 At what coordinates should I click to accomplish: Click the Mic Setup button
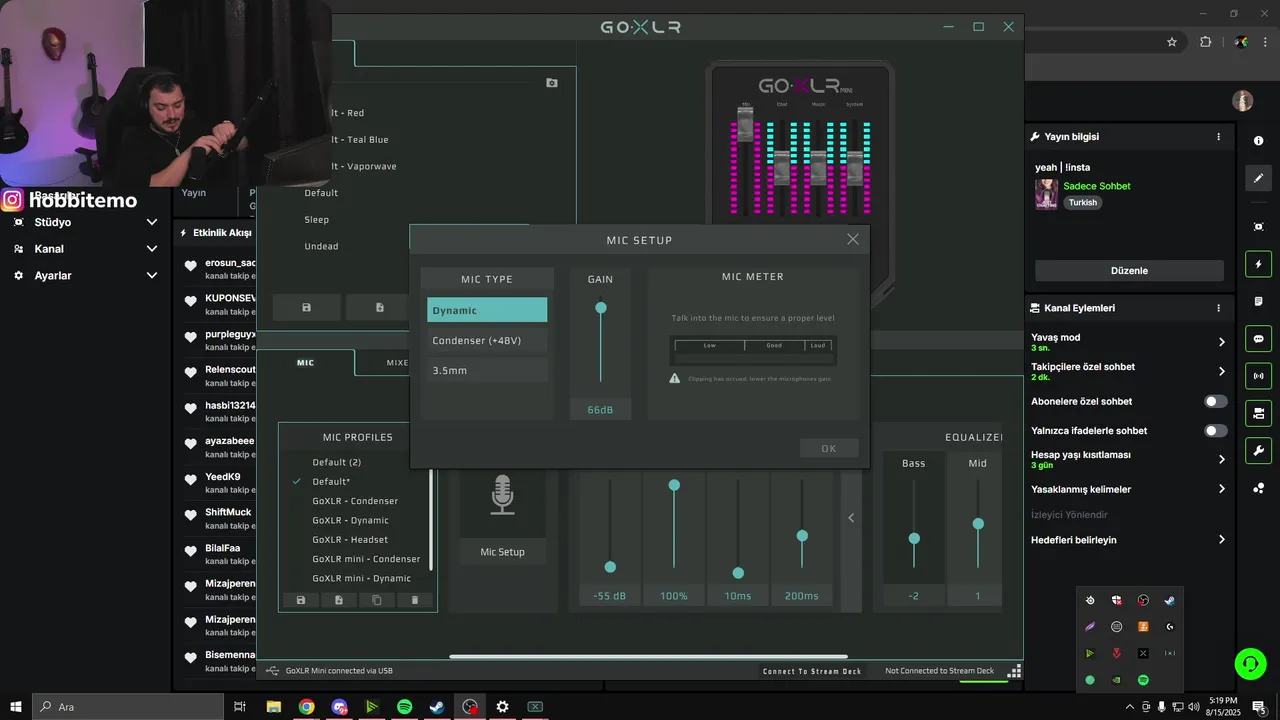[502, 552]
